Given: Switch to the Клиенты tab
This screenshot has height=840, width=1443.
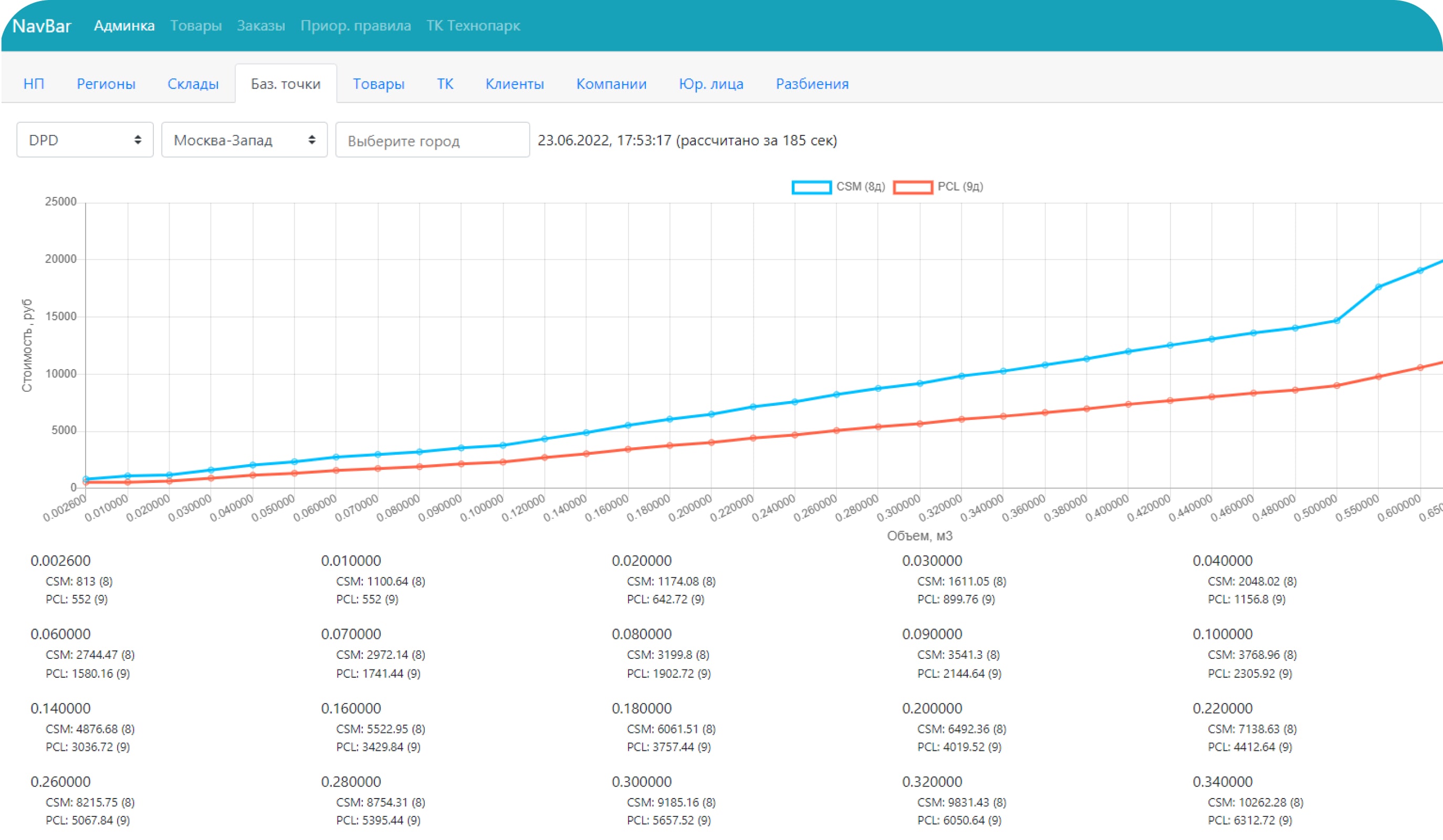Looking at the screenshot, I should 514,83.
